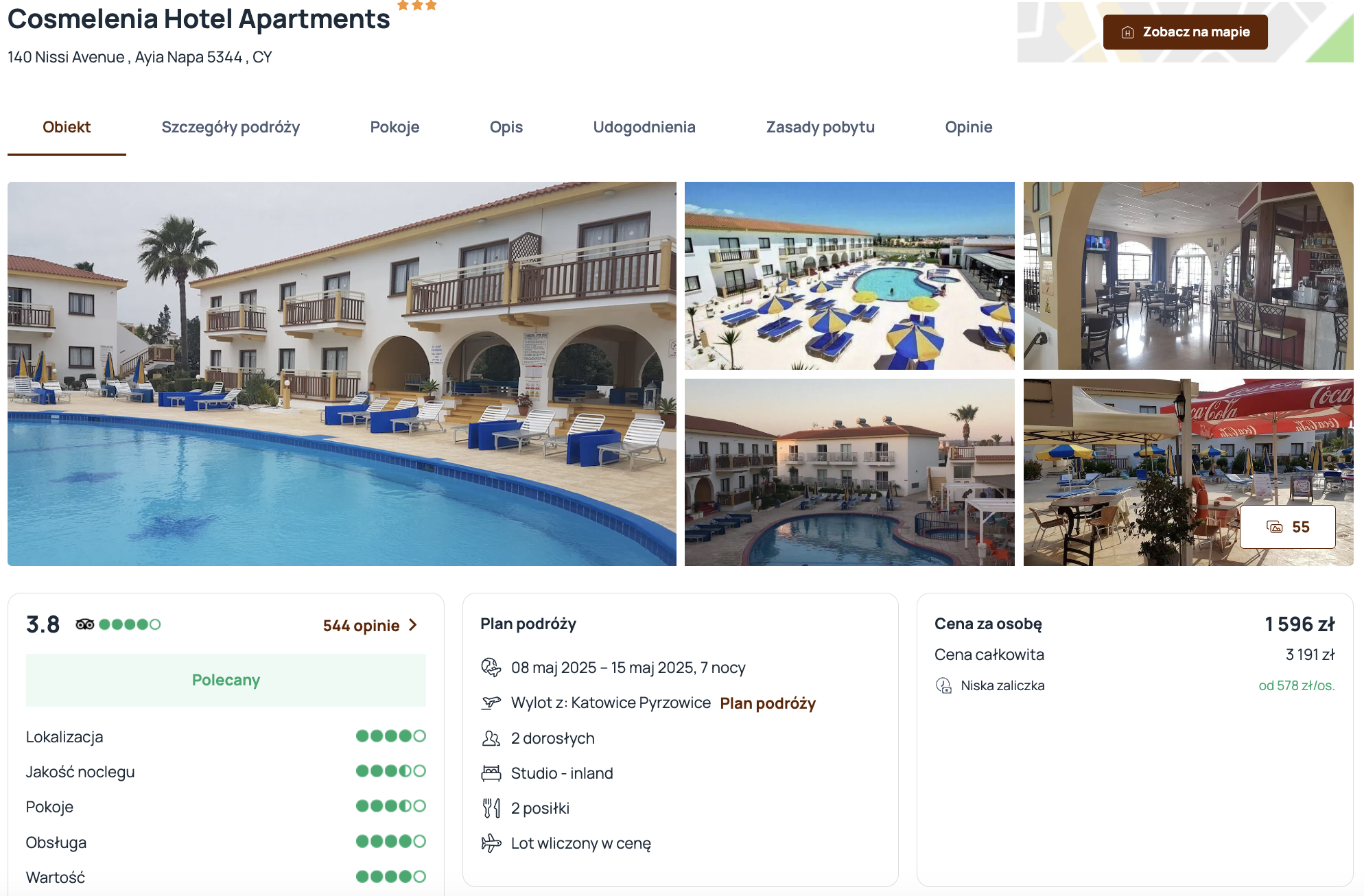Click the photo gallery icon showing 55
The image size is (1364, 896).
(x=1274, y=527)
